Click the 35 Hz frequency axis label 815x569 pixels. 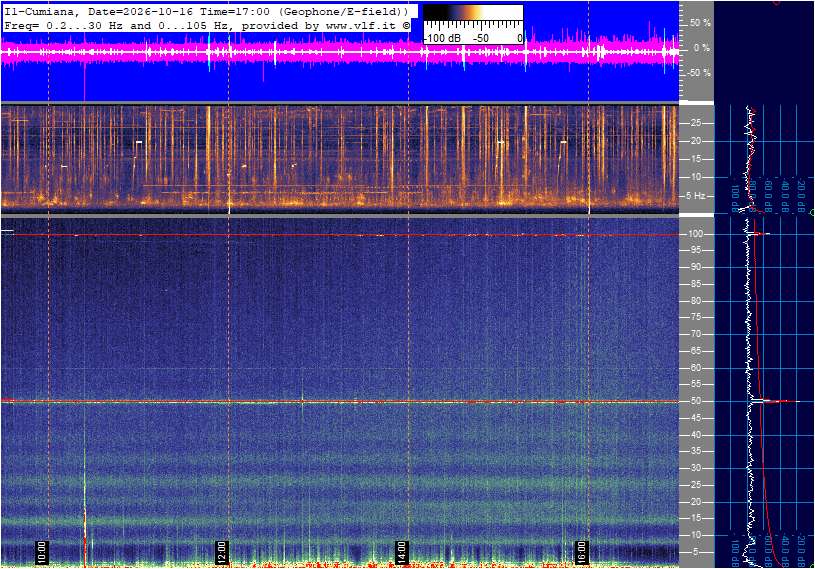(x=695, y=452)
